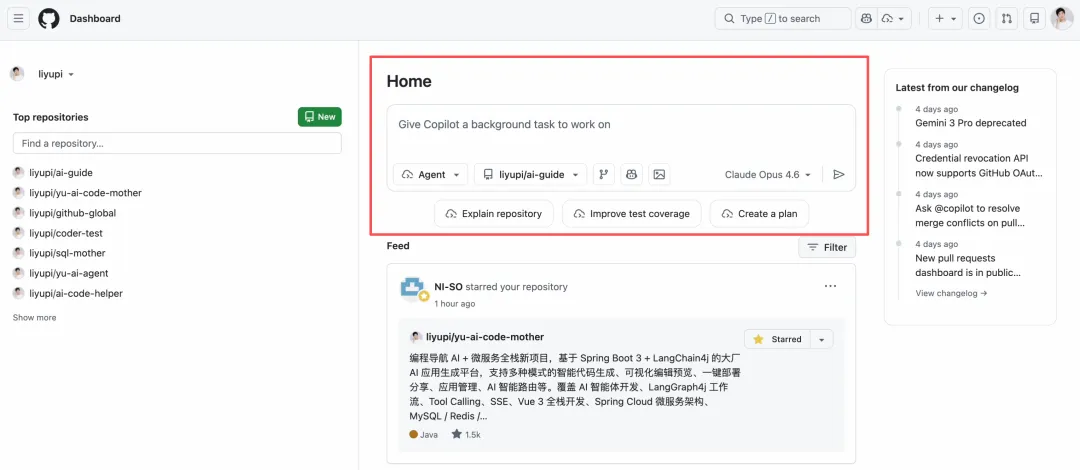Click the green New repository button

pyautogui.click(x=320, y=117)
